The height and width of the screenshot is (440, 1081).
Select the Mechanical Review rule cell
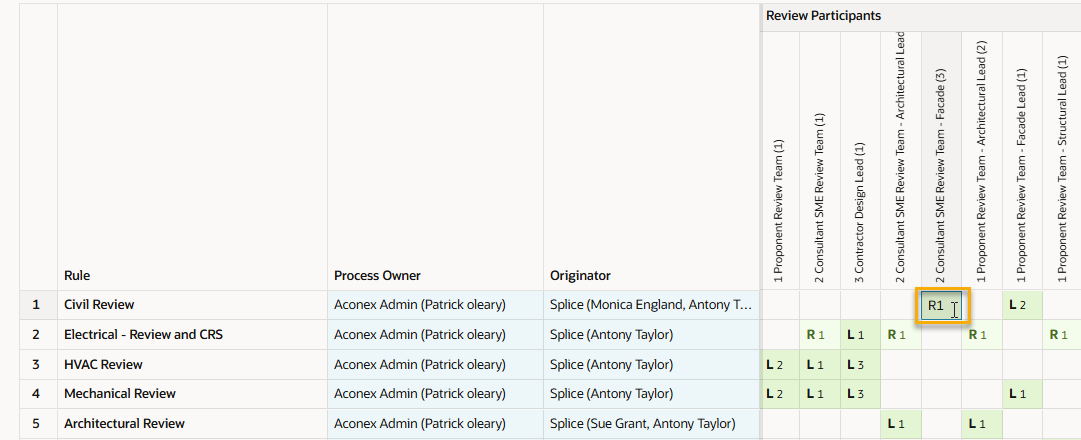point(120,394)
